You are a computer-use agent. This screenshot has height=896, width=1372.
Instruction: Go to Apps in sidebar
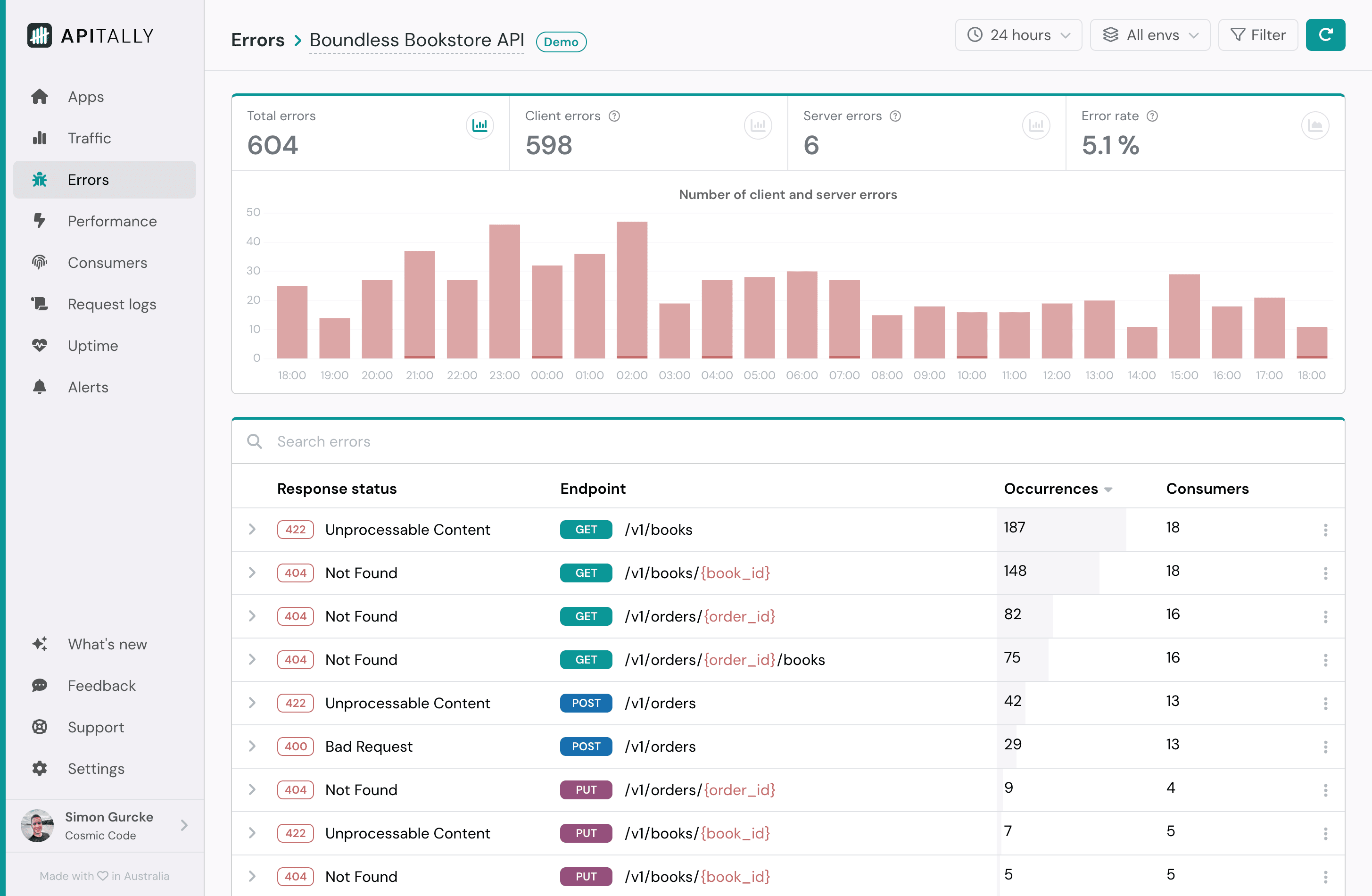(x=105, y=96)
